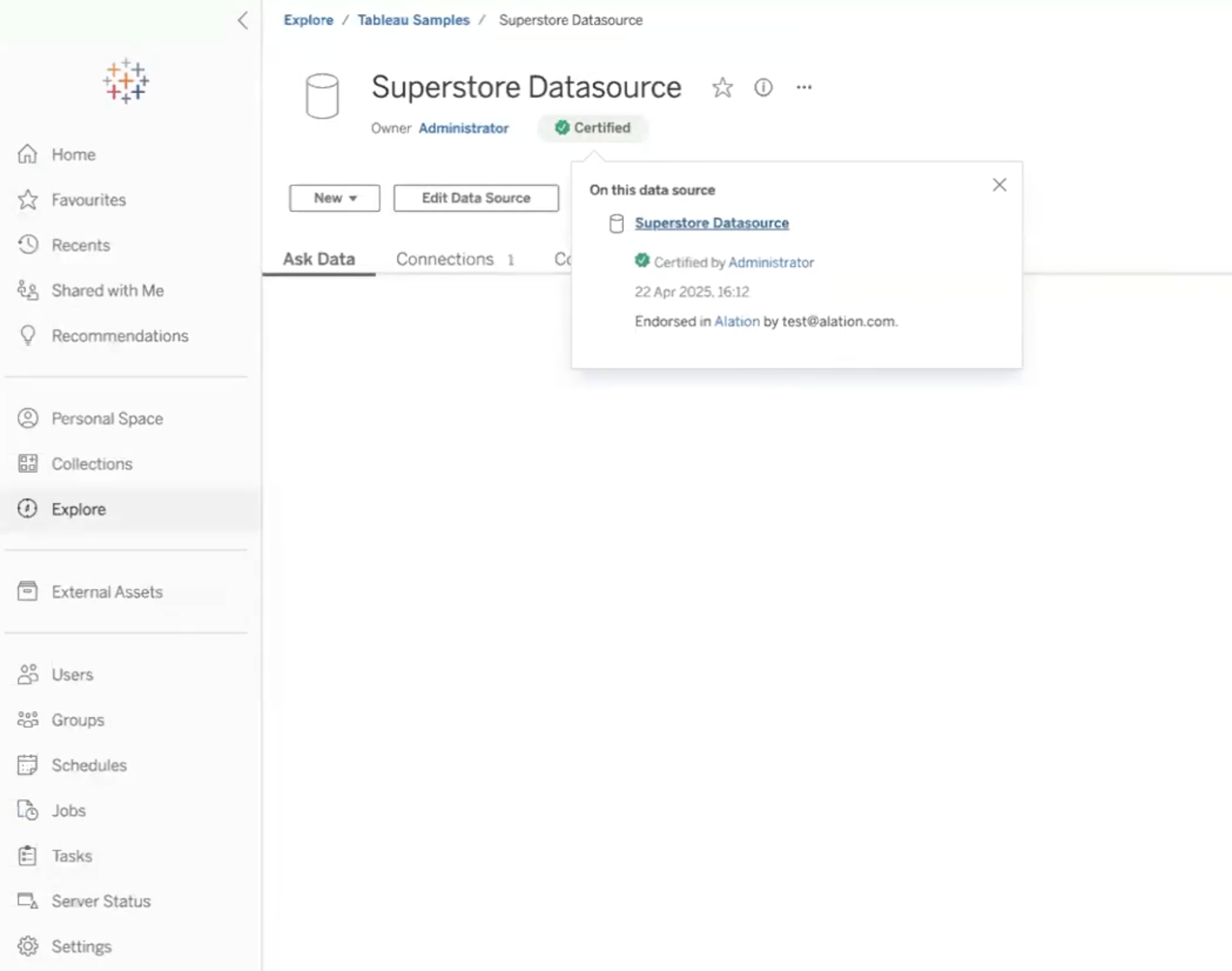Follow the Alation link in endorsement text

737,321
